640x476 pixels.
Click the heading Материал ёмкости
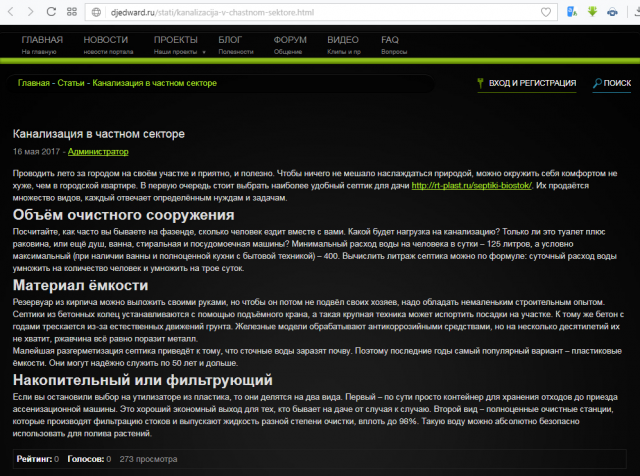(80, 285)
